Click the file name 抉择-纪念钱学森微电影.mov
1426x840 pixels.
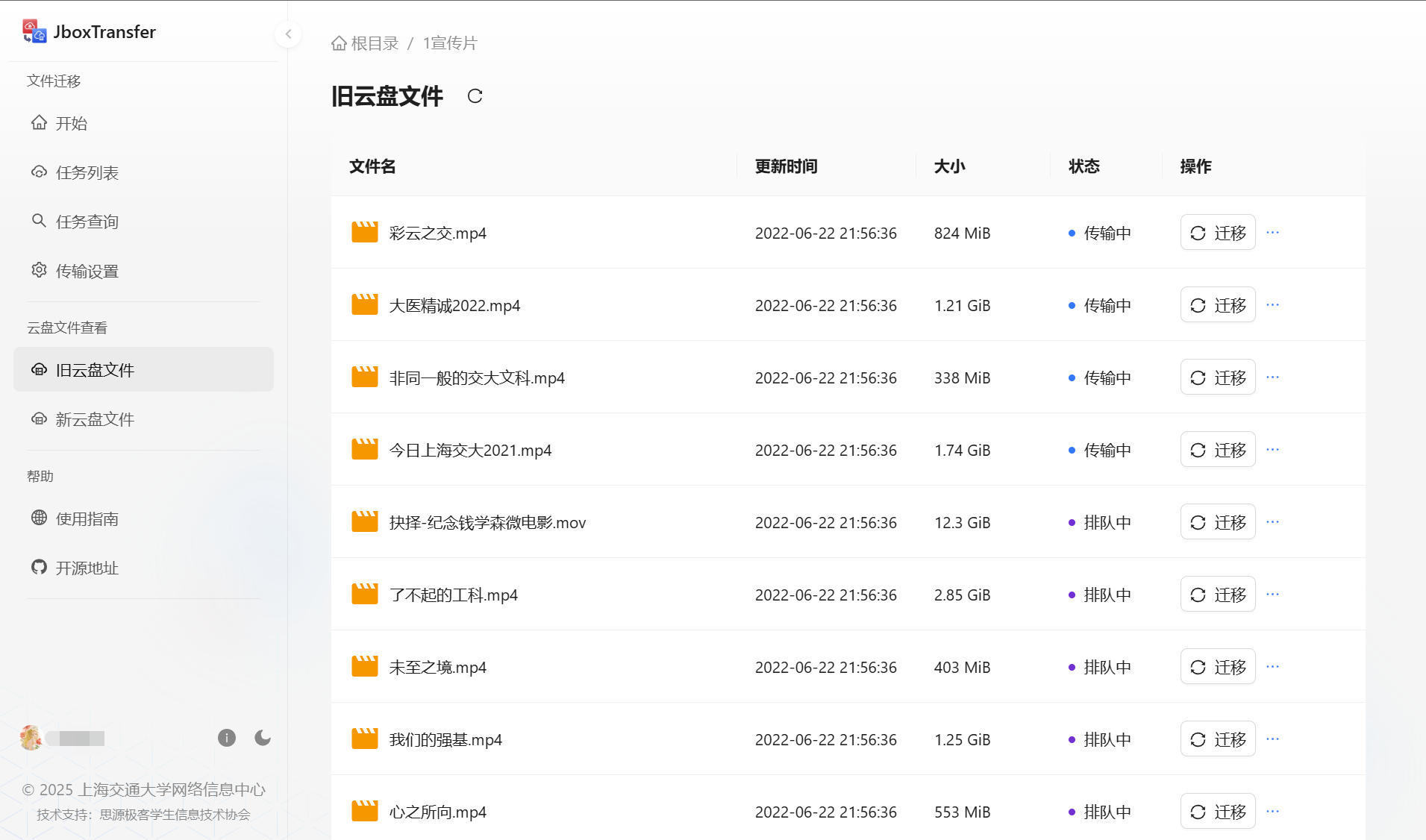pyautogui.click(x=487, y=523)
